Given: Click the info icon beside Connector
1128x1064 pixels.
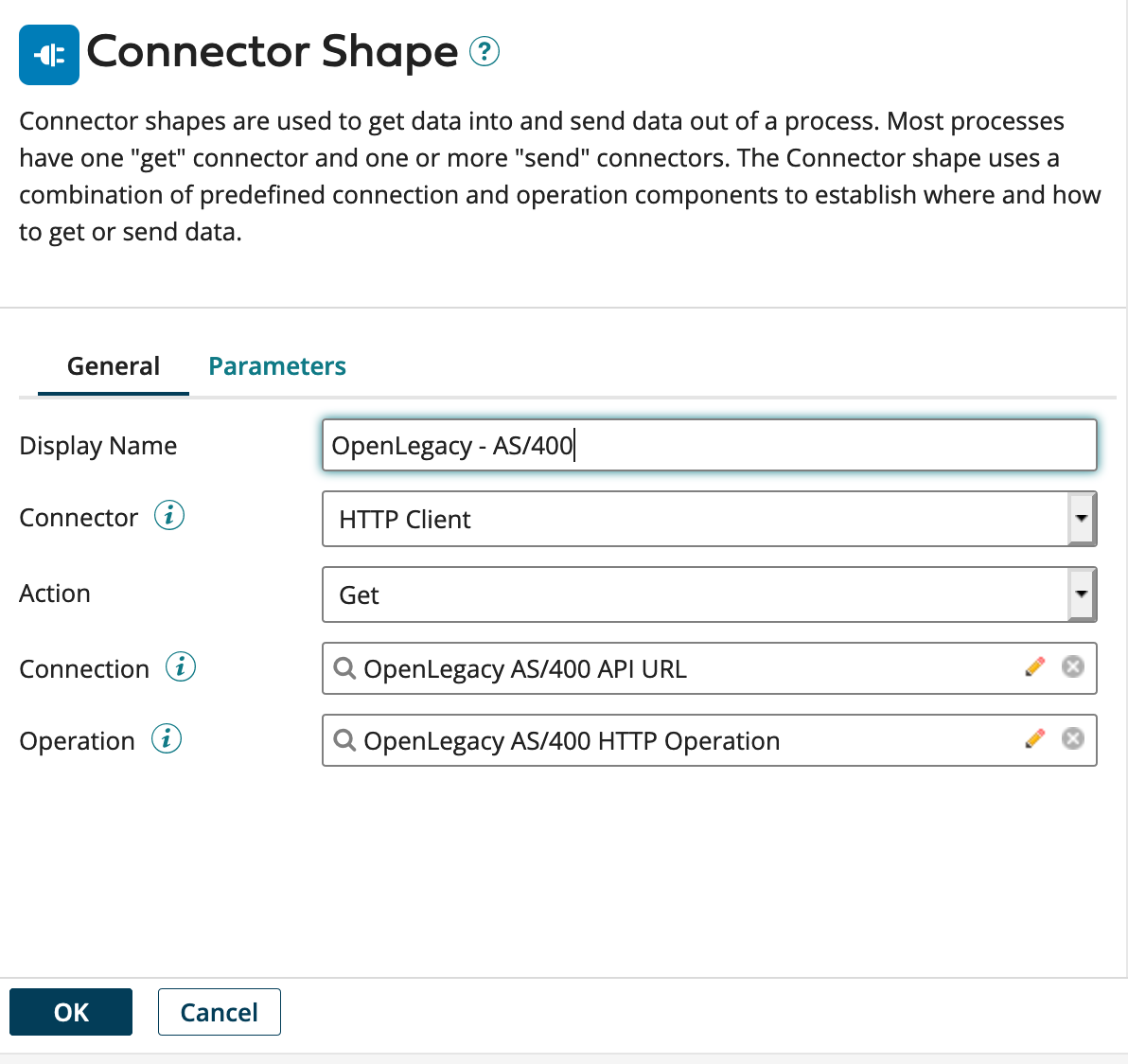Looking at the screenshot, I should coord(167,516).
